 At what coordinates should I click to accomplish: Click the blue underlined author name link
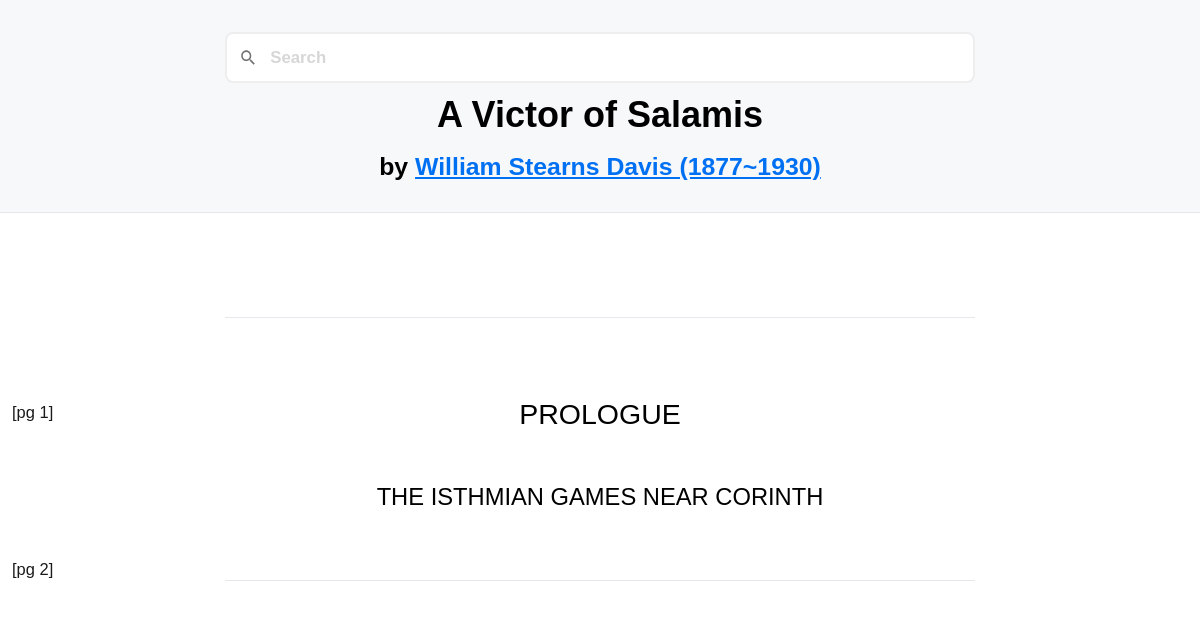point(617,166)
